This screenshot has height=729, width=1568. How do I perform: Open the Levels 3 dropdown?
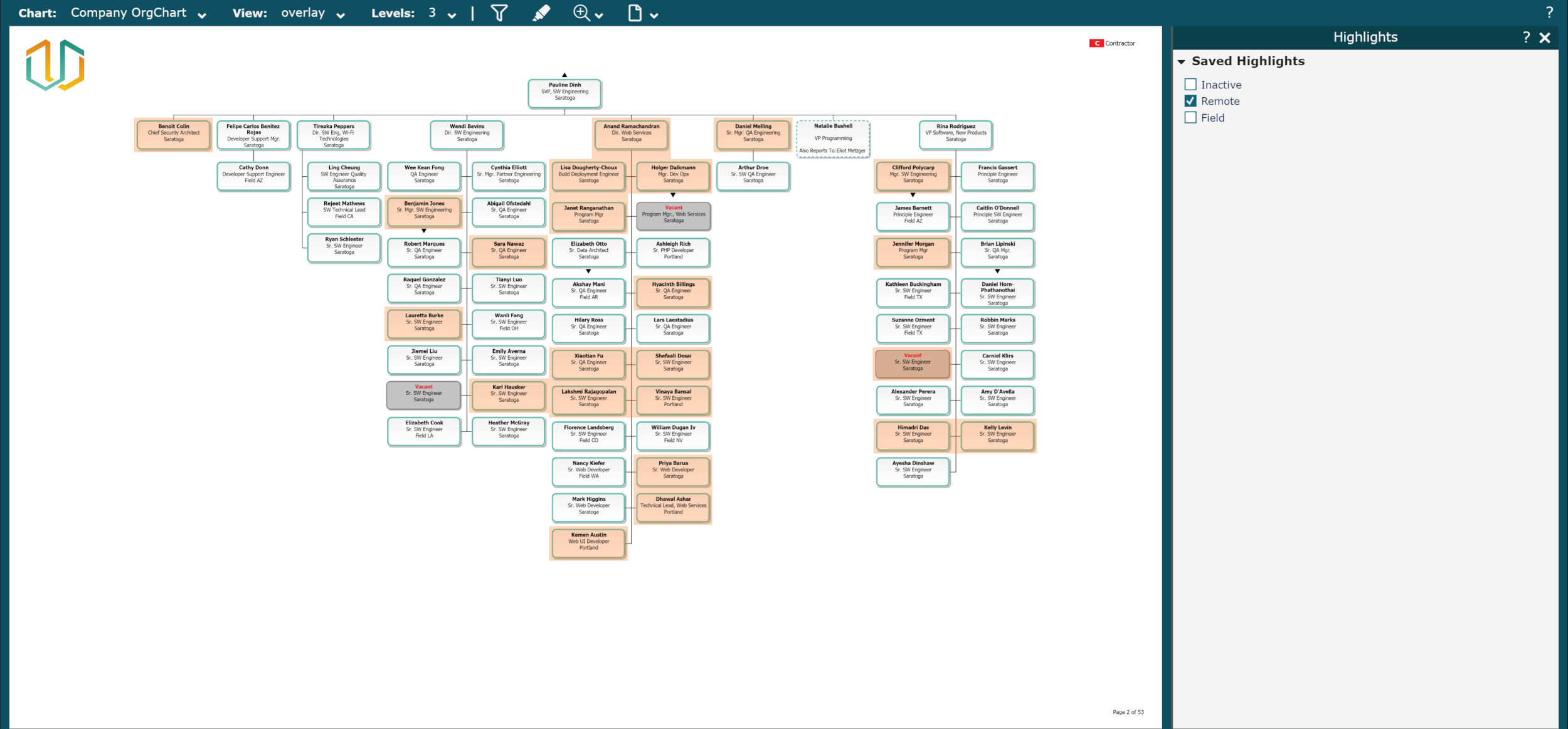click(x=452, y=15)
